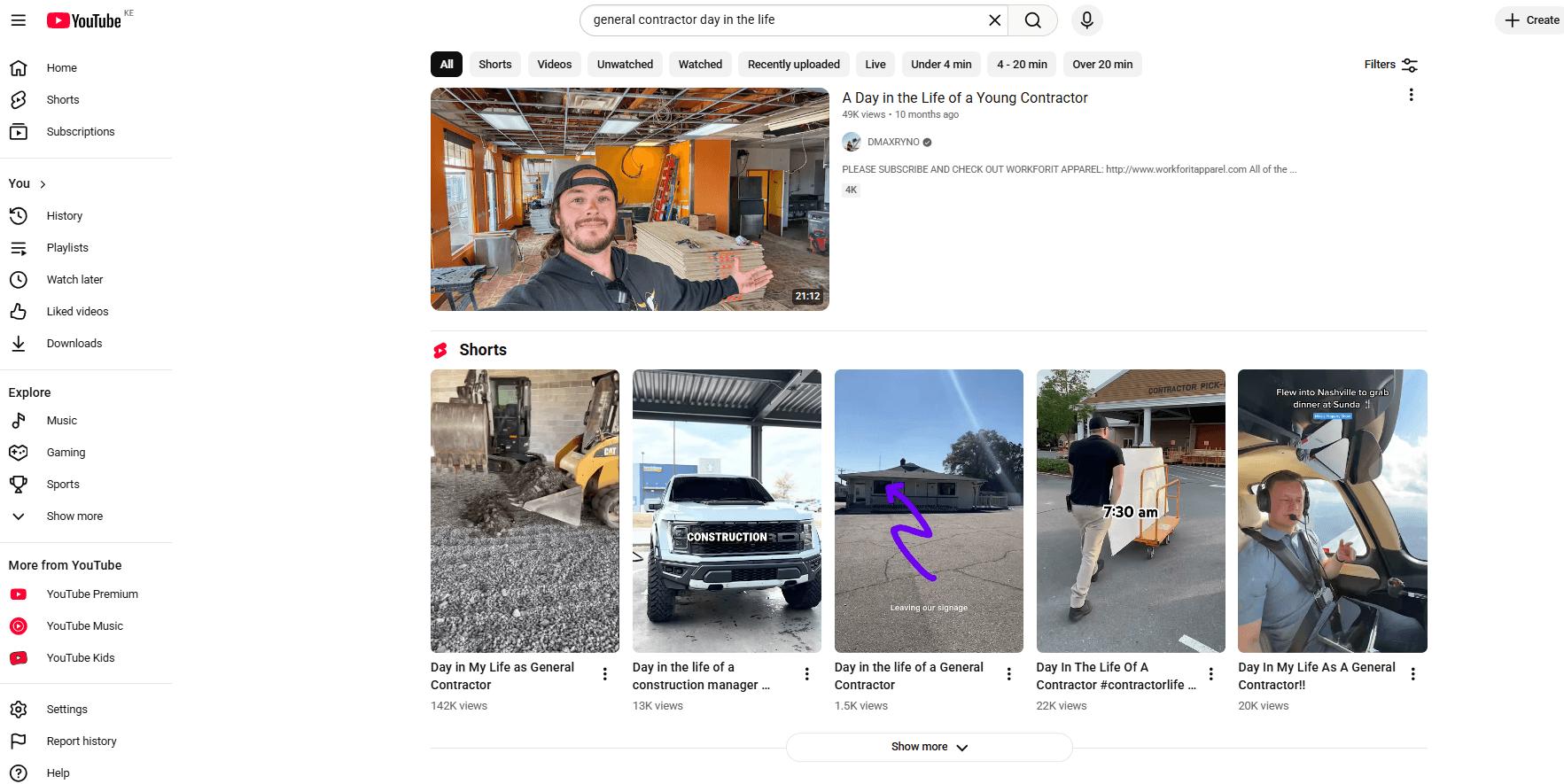Open options menu for 1.5K views short
The height and width of the screenshot is (784, 1564).
[1009, 674]
